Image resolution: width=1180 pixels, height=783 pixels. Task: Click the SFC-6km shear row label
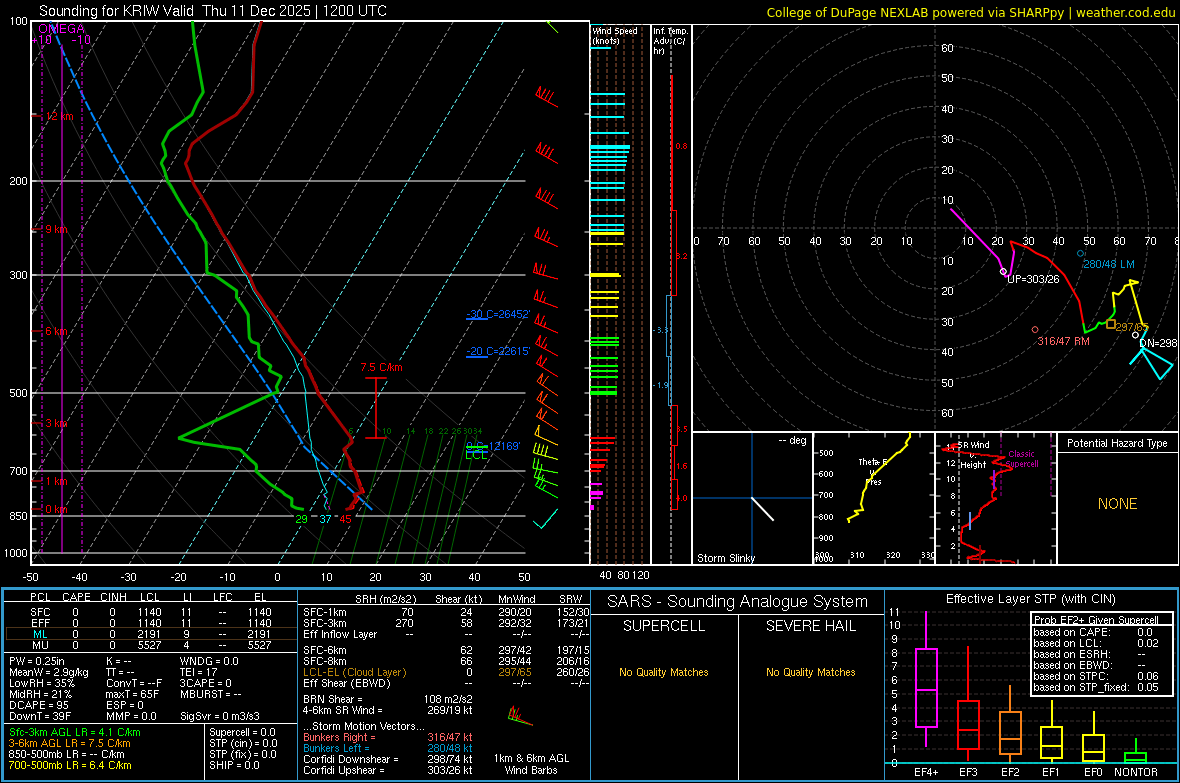(325, 650)
